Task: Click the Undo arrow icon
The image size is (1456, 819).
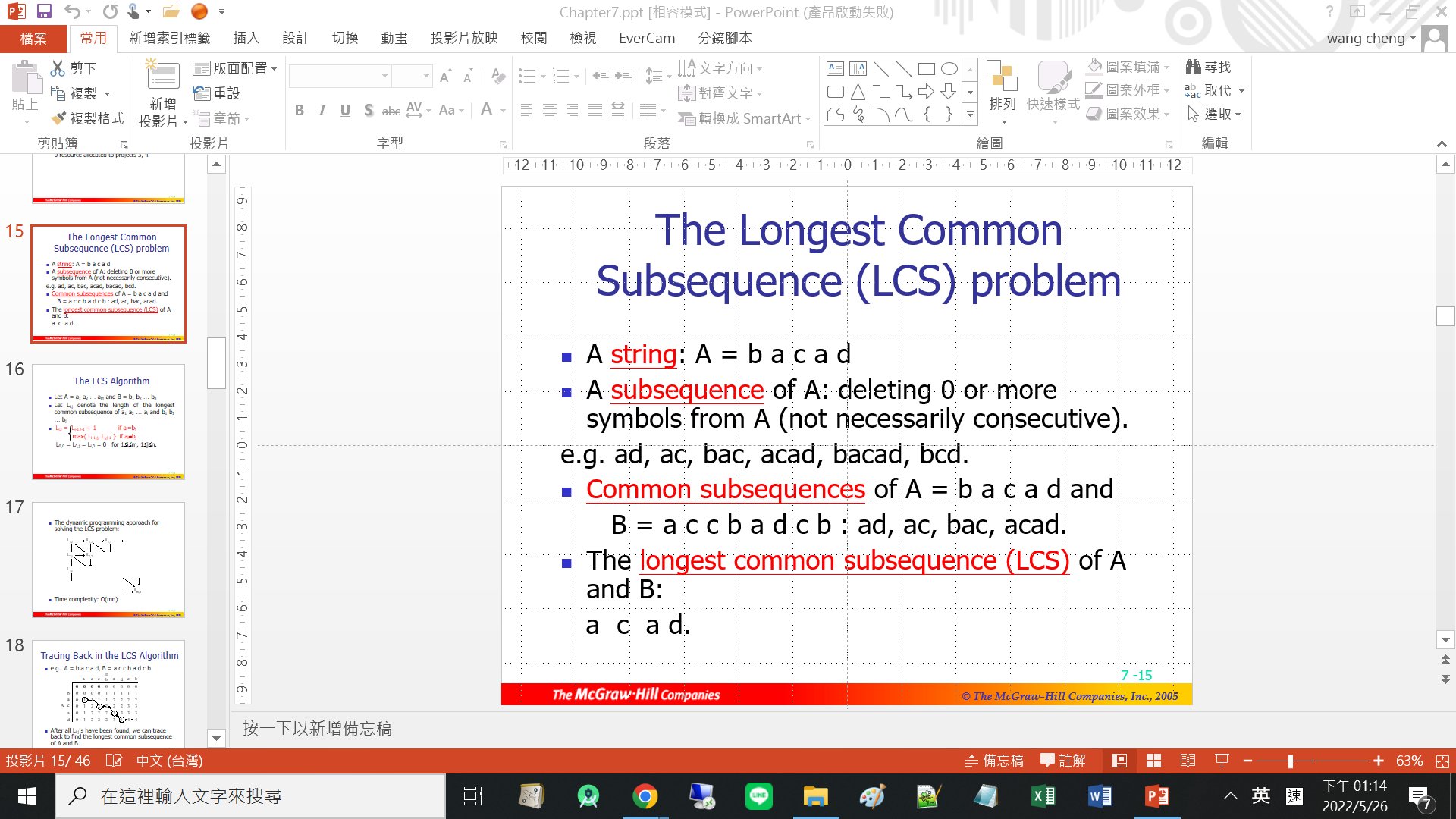Action: click(x=72, y=11)
